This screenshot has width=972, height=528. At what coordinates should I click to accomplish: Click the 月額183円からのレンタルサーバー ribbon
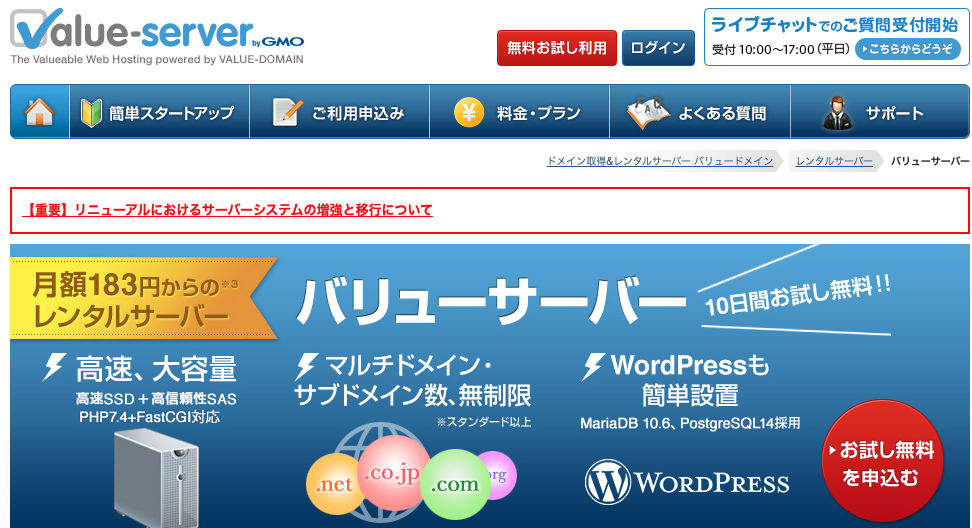click(144, 300)
